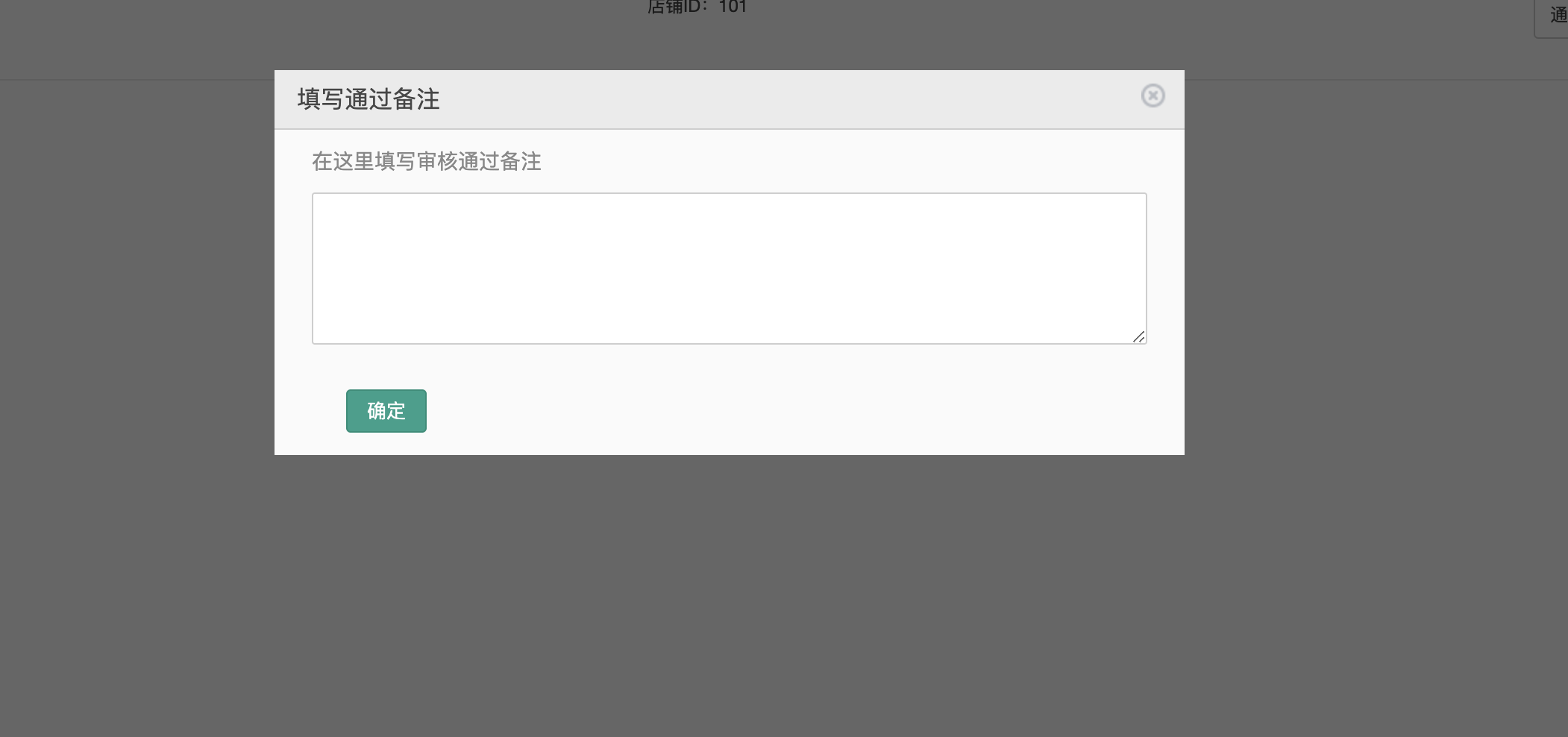Click empty dialog area right of 确定 button

coord(798,411)
